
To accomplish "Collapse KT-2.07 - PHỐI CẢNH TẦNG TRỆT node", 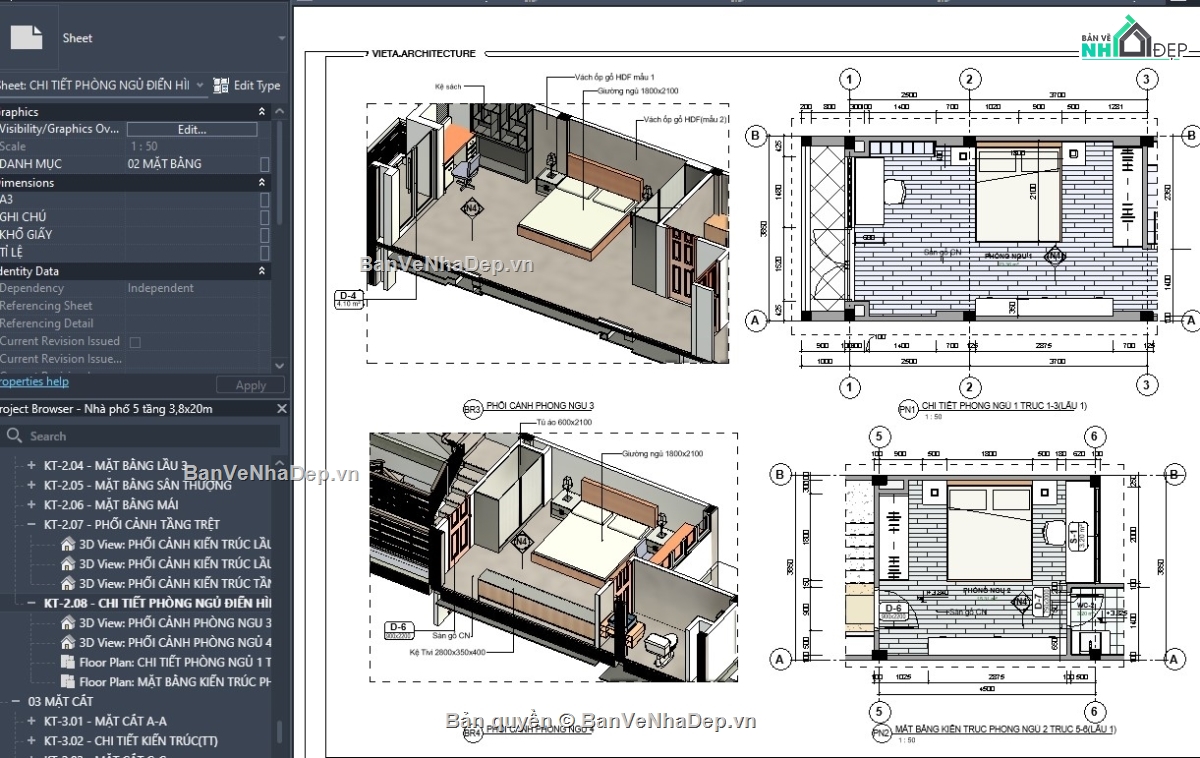I will [x=33, y=525].
